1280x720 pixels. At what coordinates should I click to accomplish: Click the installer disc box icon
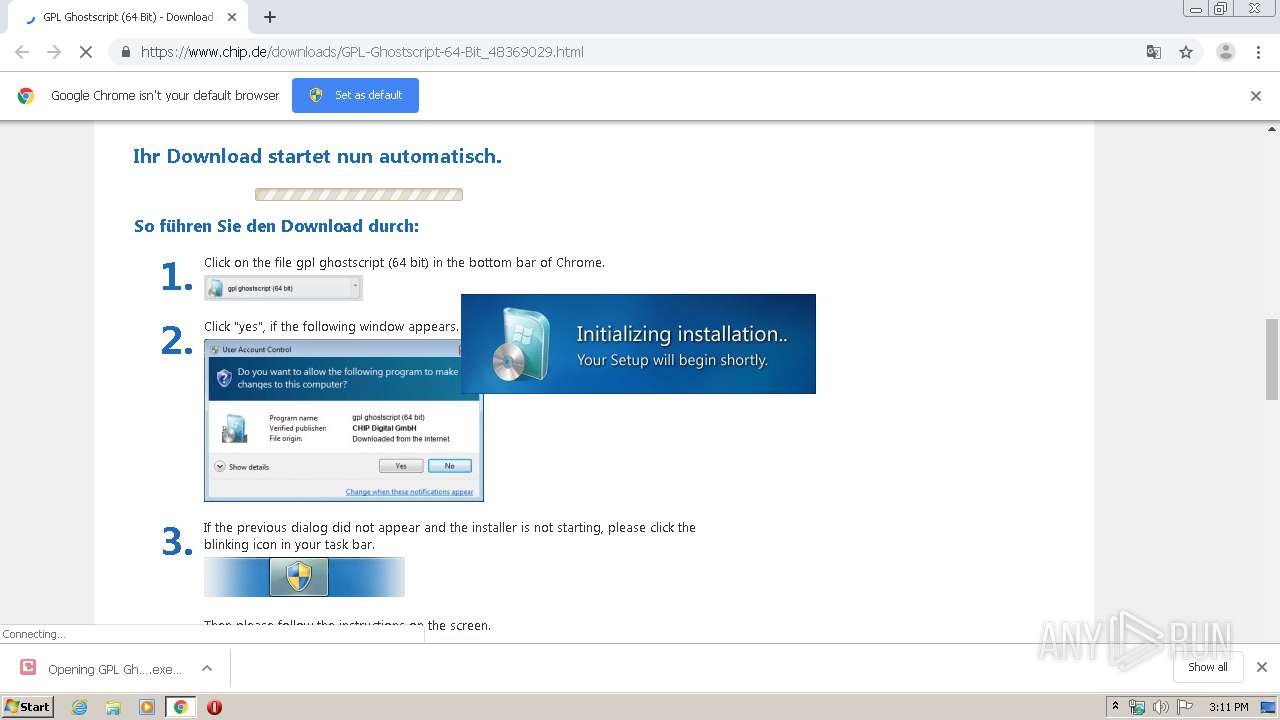(521, 345)
